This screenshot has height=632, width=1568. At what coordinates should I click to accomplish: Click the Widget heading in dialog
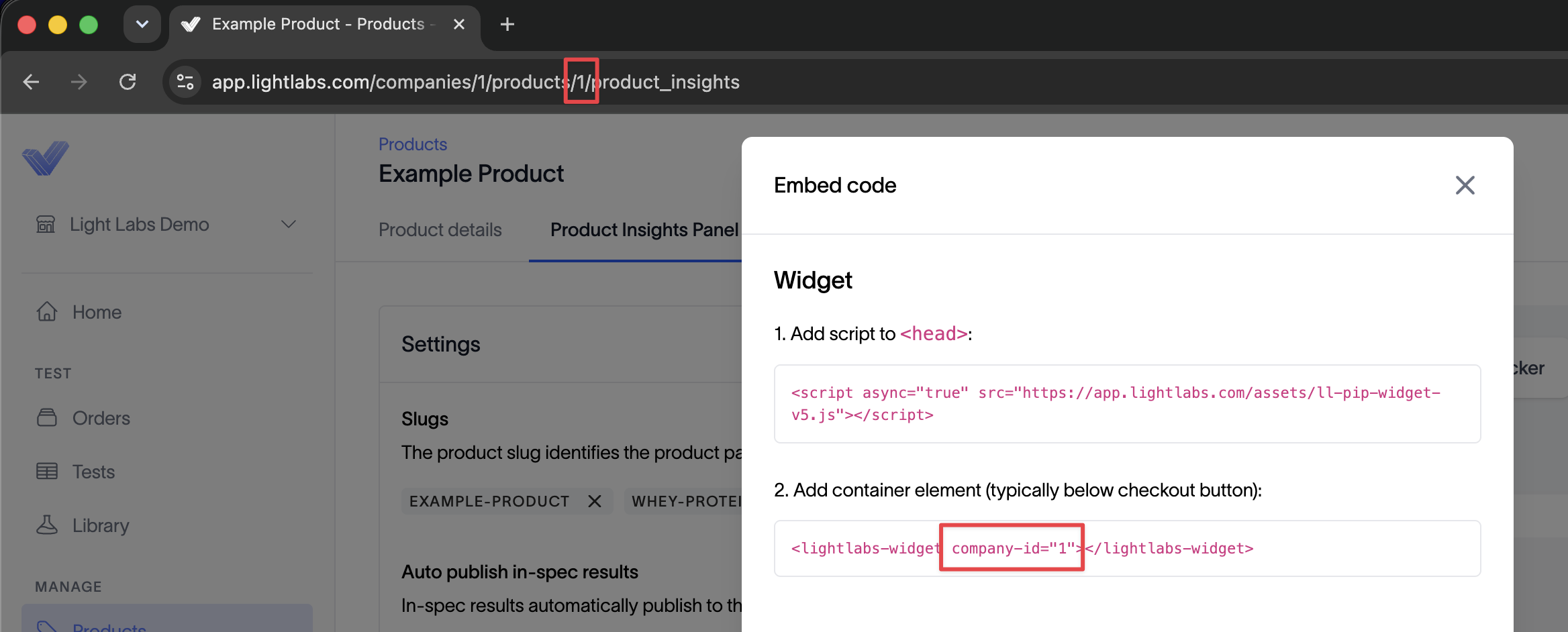tap(813, 280)
